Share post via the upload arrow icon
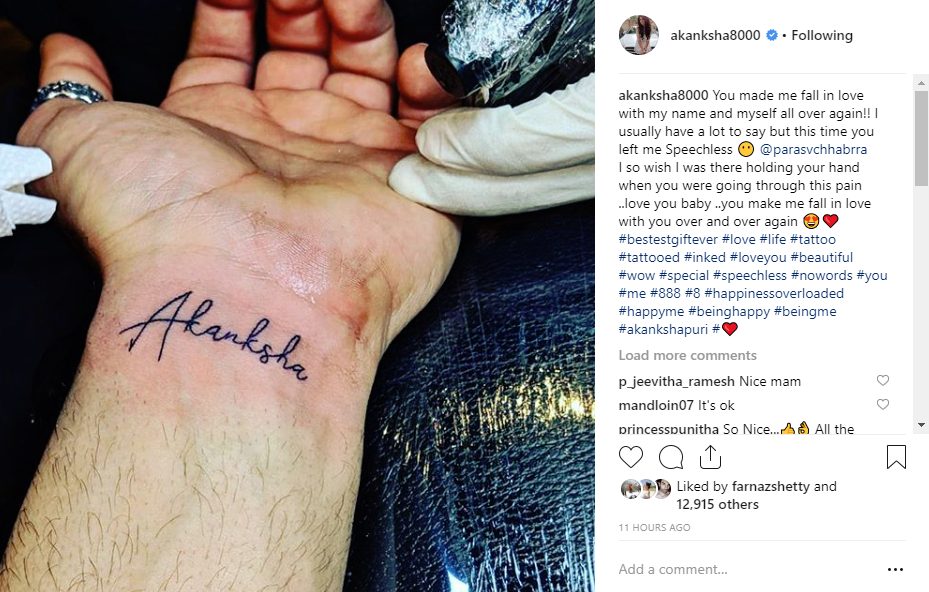The height and width of the screenshot is (592, 929). pyautogui.click(x=710, y=457)
